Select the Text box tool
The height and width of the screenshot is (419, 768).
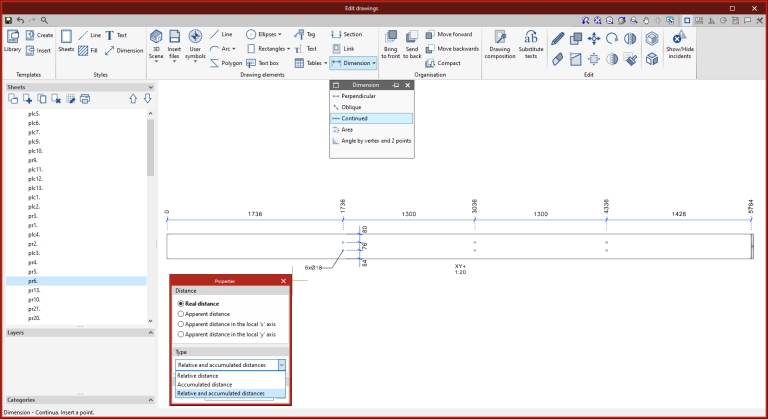pos(263,63)
